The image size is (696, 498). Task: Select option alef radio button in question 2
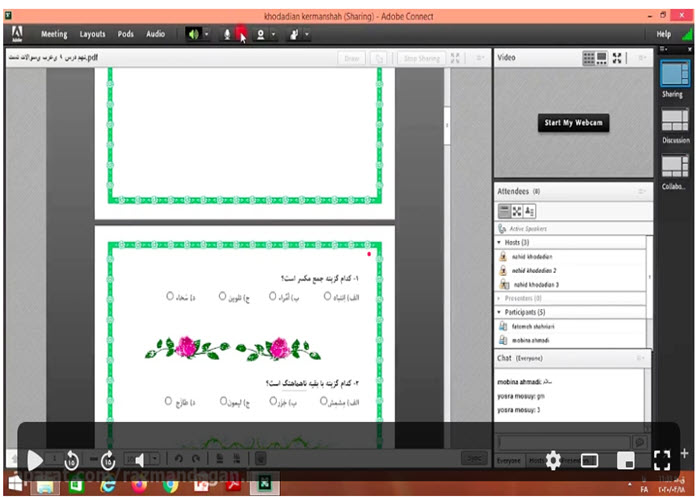click(324, 401)
